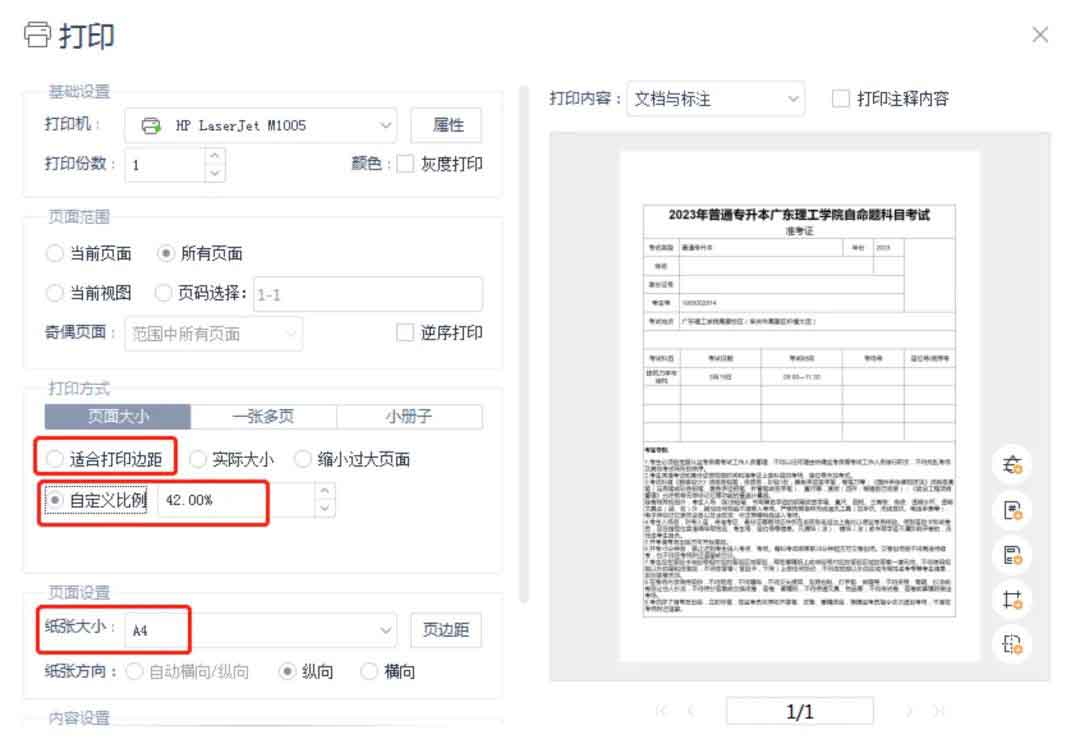Open 打印内容 文档与标注 dropdown

click(x=715, y=99)
